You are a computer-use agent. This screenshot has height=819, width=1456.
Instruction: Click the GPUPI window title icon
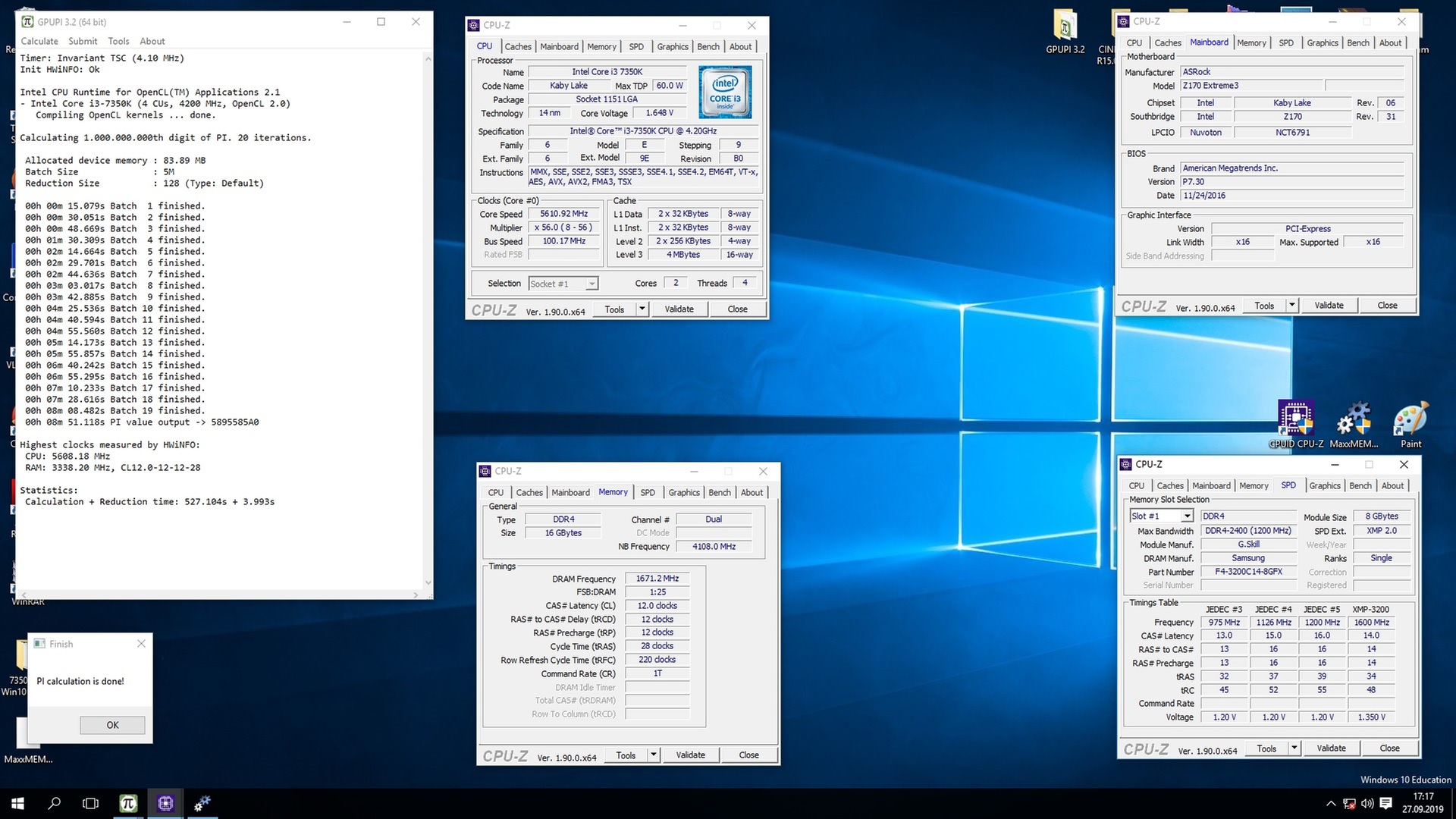coord(27,22)
